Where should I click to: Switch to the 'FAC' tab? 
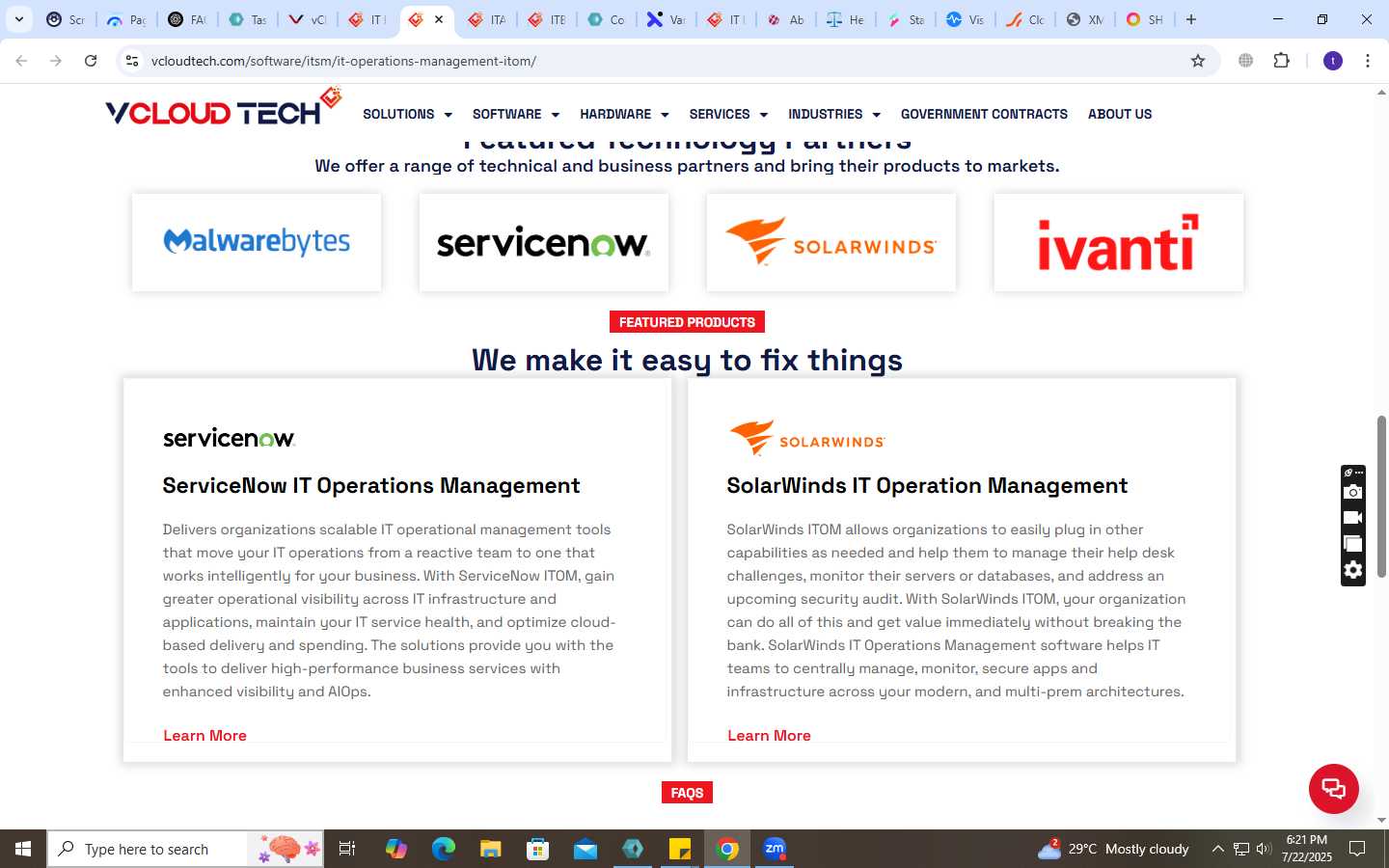point(186,19)
